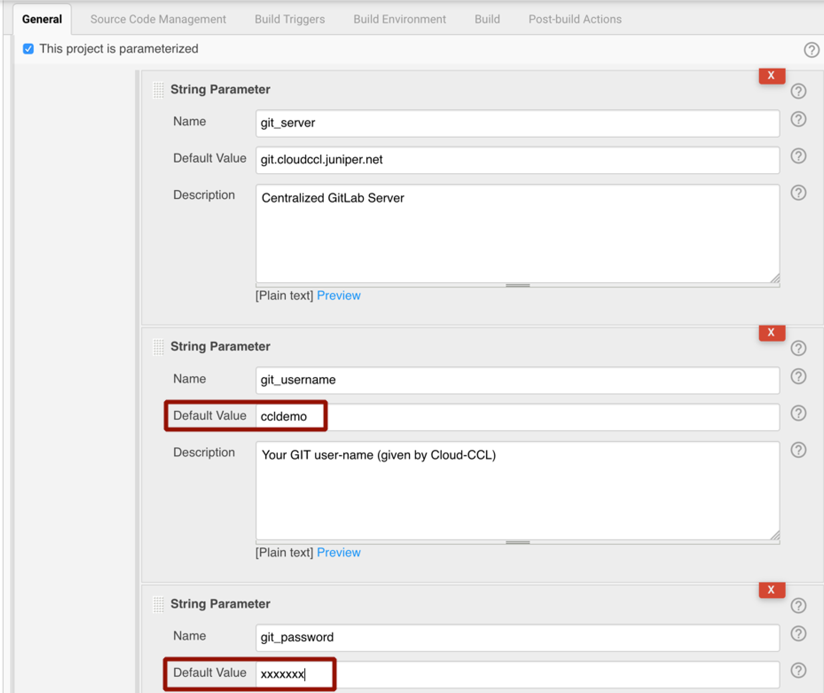
Task: Switch to Source Code Management tab
Action: click(x=158, y=19)
